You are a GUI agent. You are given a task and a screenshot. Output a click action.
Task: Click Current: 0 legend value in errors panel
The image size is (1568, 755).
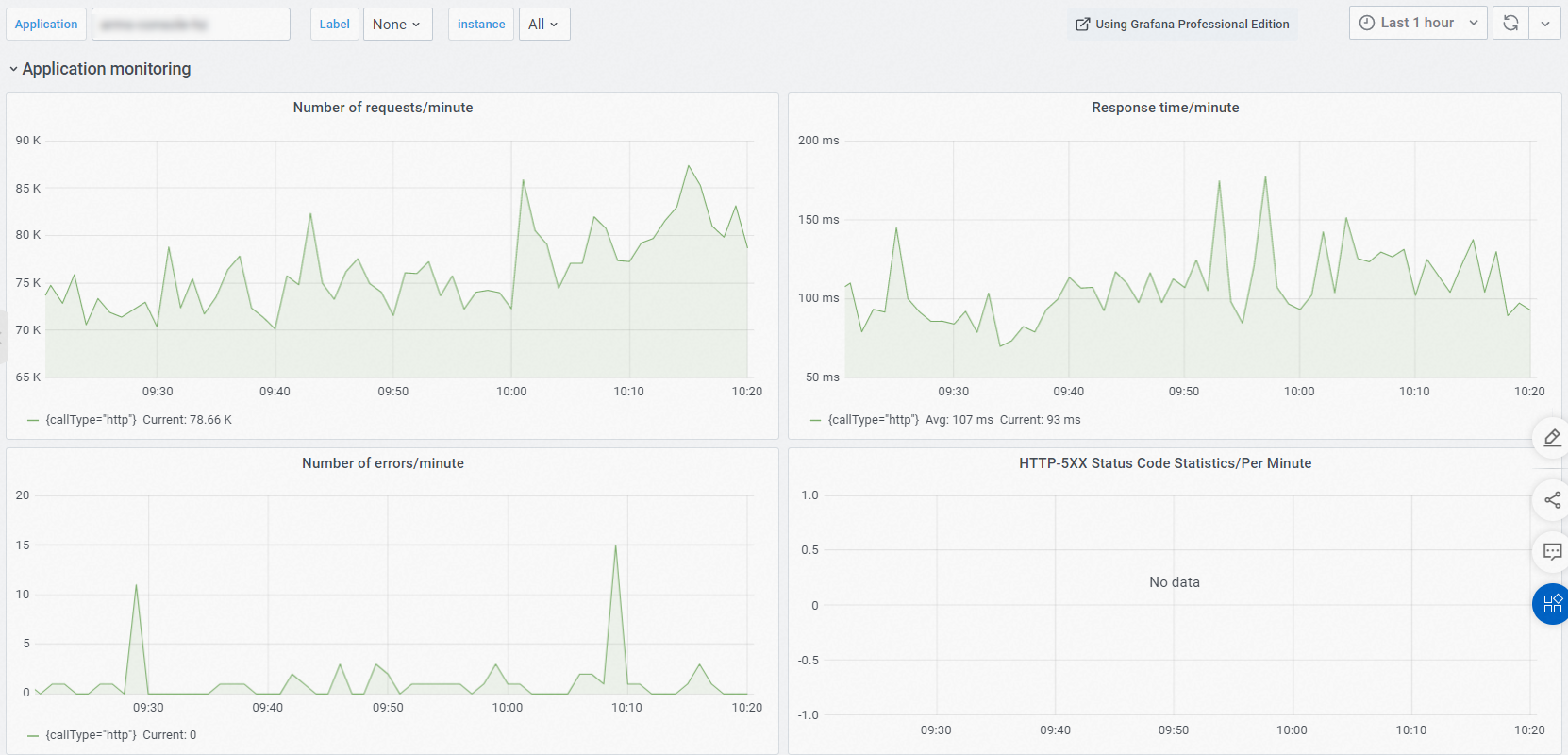[x=170, y=735]
